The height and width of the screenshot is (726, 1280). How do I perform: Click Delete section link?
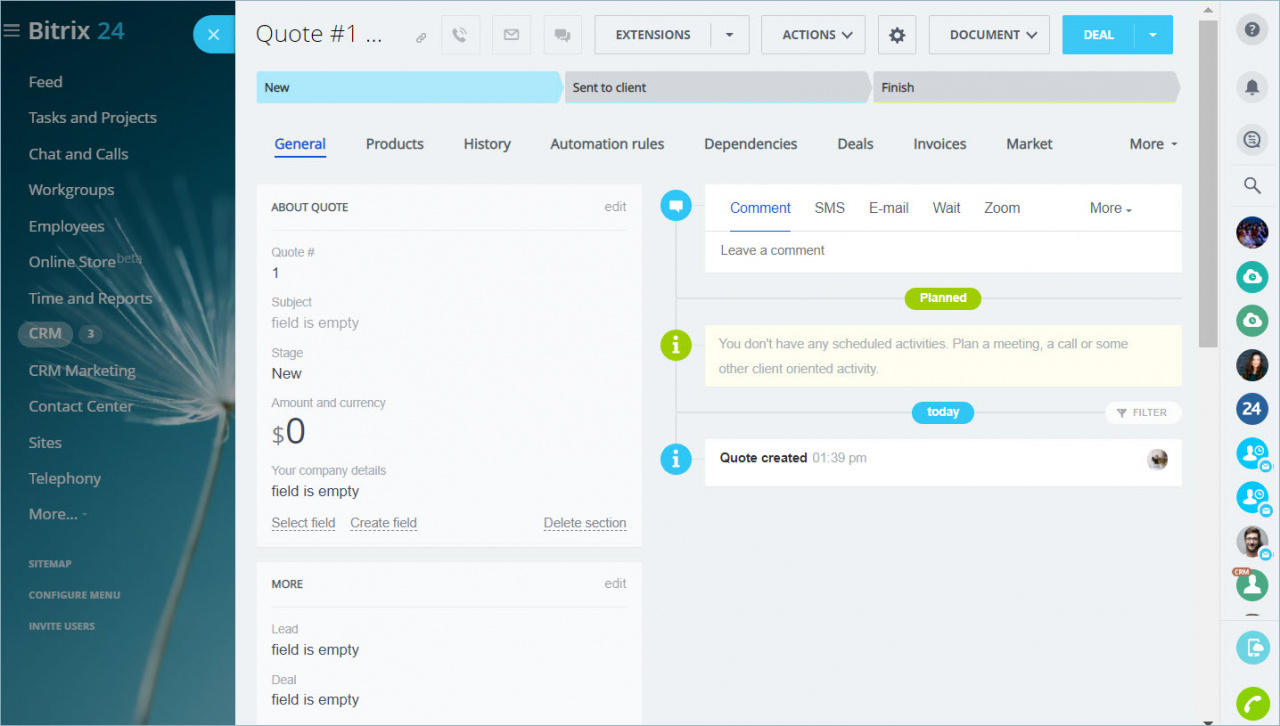point(585,523)
